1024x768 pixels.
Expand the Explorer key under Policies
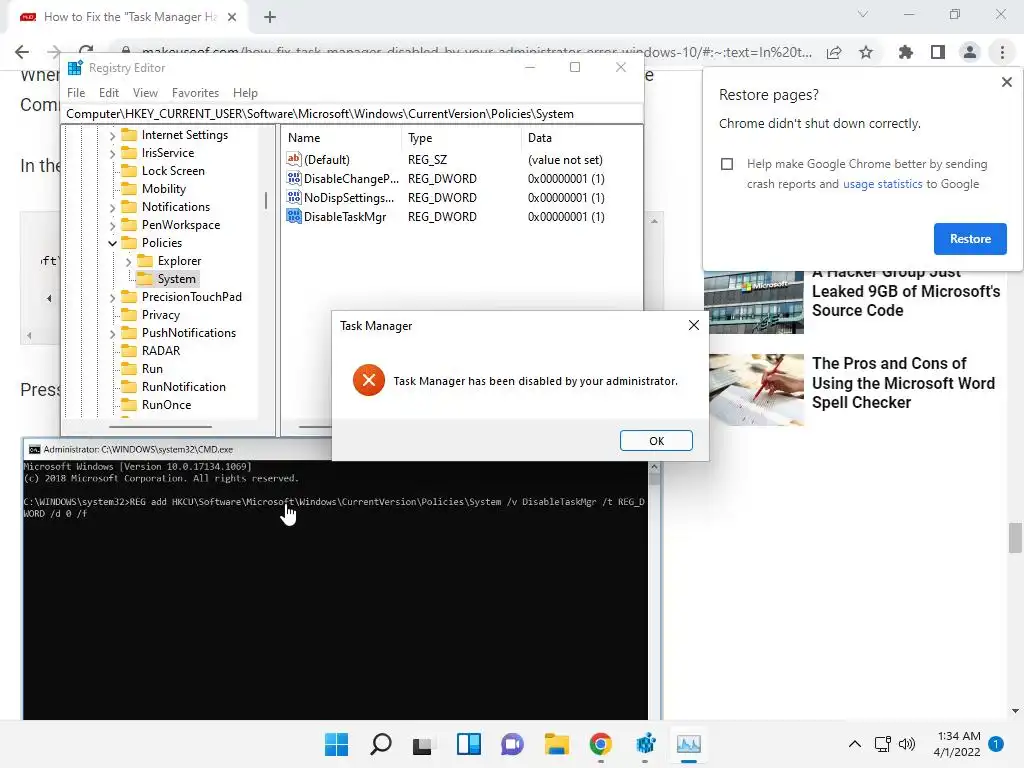128,261
